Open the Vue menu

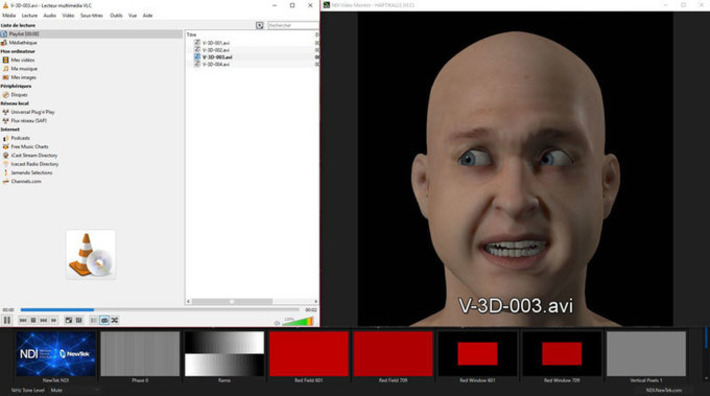(x=133, y=15)
